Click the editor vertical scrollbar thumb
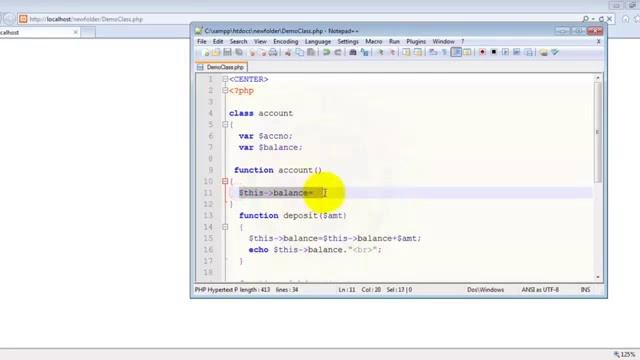The height and width of the screenshot is (360, 640). click(598, 132)
